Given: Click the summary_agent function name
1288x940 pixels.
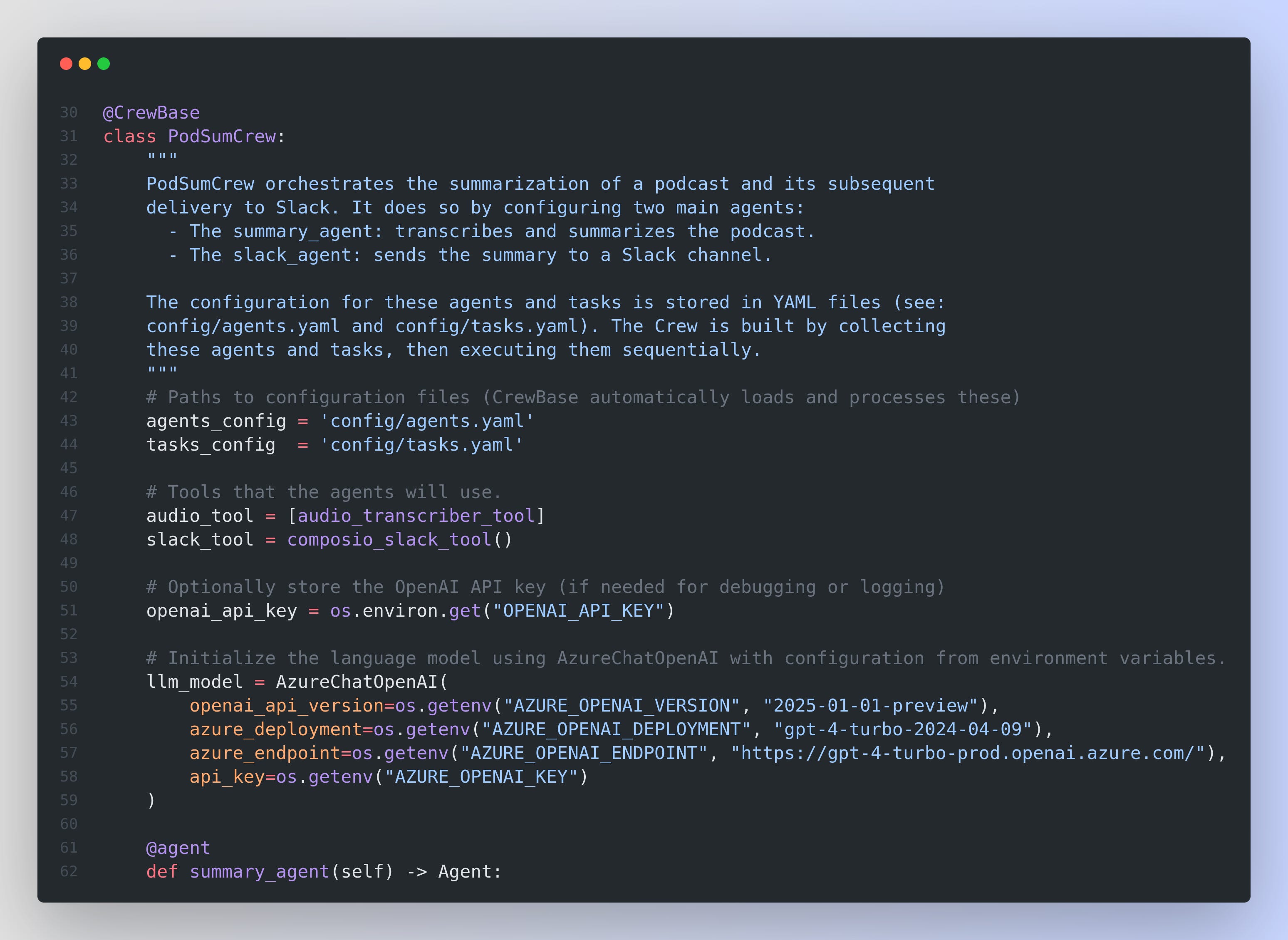Looking at the screenshot, I should pyautogui.click(x=260, y=872).
